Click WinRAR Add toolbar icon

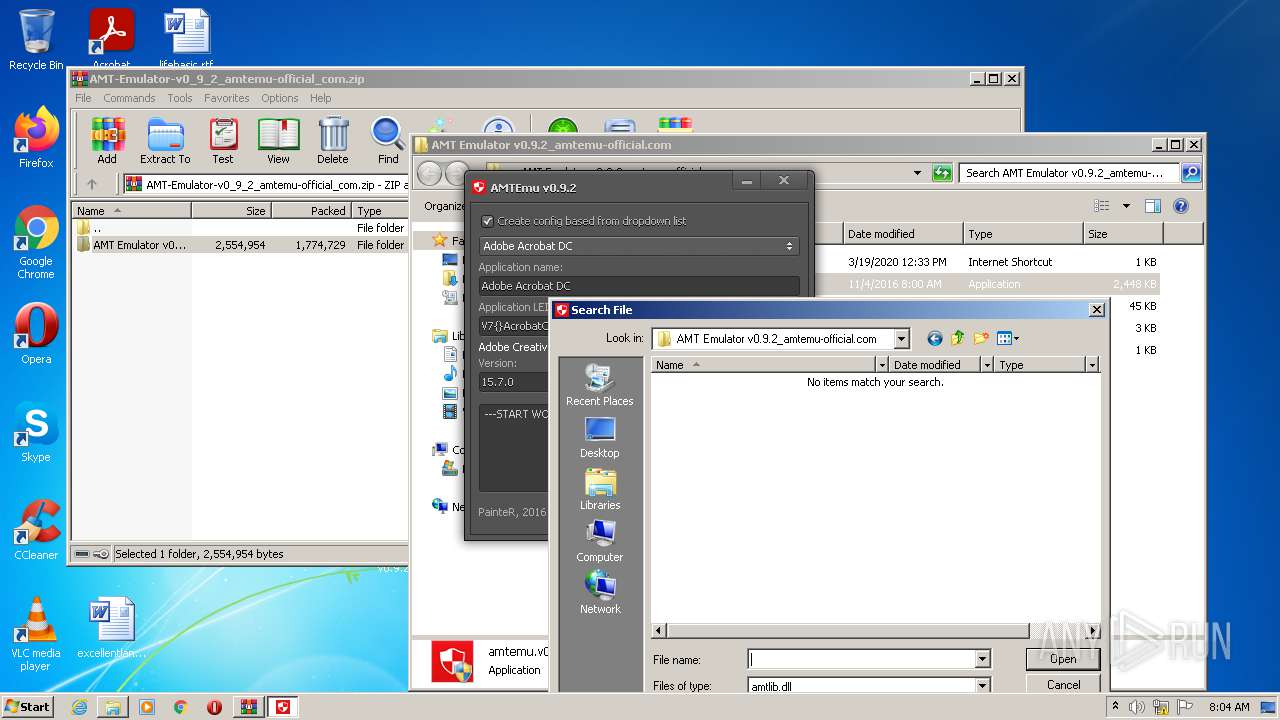click(107, 141)
